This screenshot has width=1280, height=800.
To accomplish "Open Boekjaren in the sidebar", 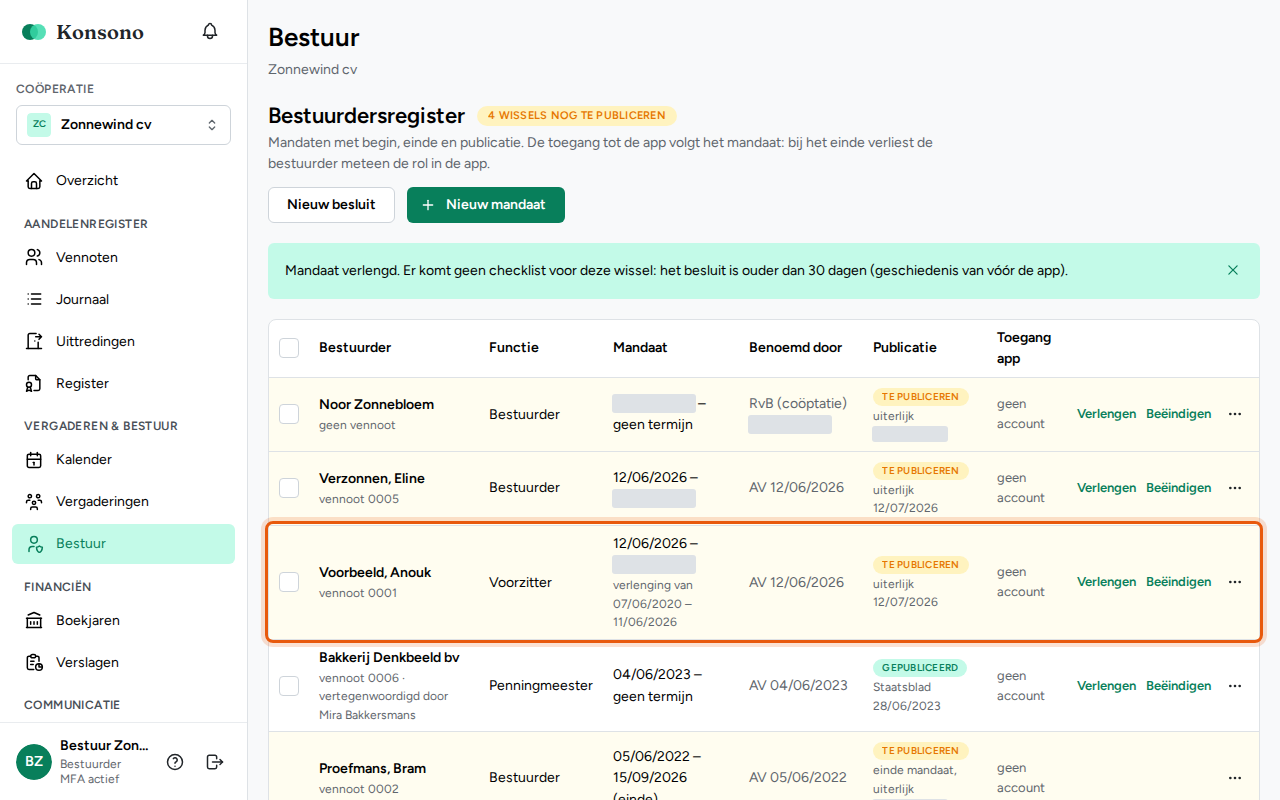I will coord(123,621).
